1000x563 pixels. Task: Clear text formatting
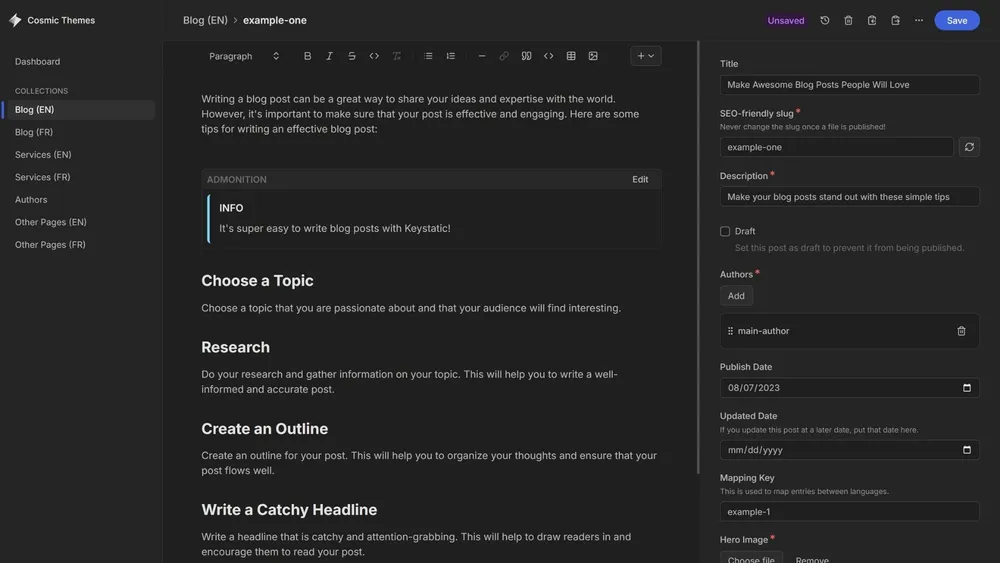(397, 56)
